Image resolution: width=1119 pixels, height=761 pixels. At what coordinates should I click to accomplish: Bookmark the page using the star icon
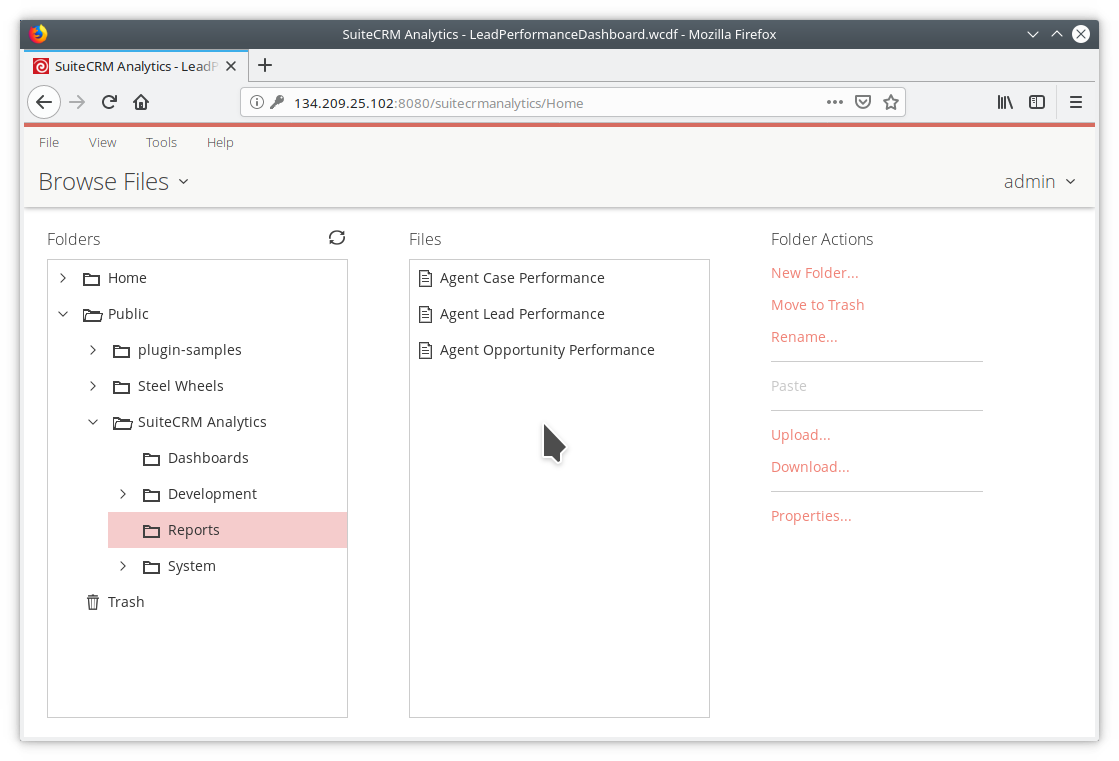click(x=890, y=101)
